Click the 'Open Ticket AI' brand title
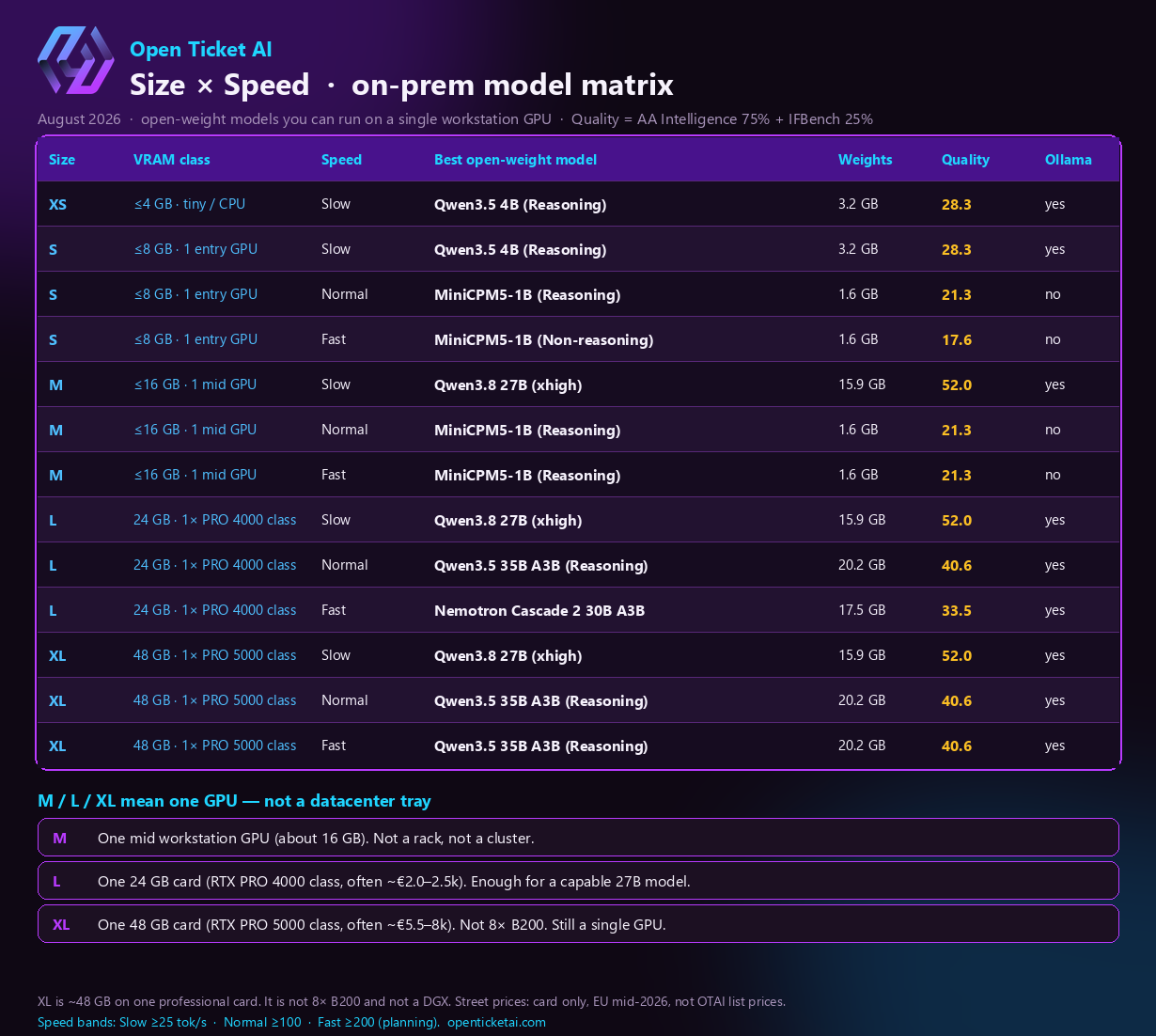The height and width of the screenshot is (1036, 1156). pyautogui.click(x=200, y=50)
